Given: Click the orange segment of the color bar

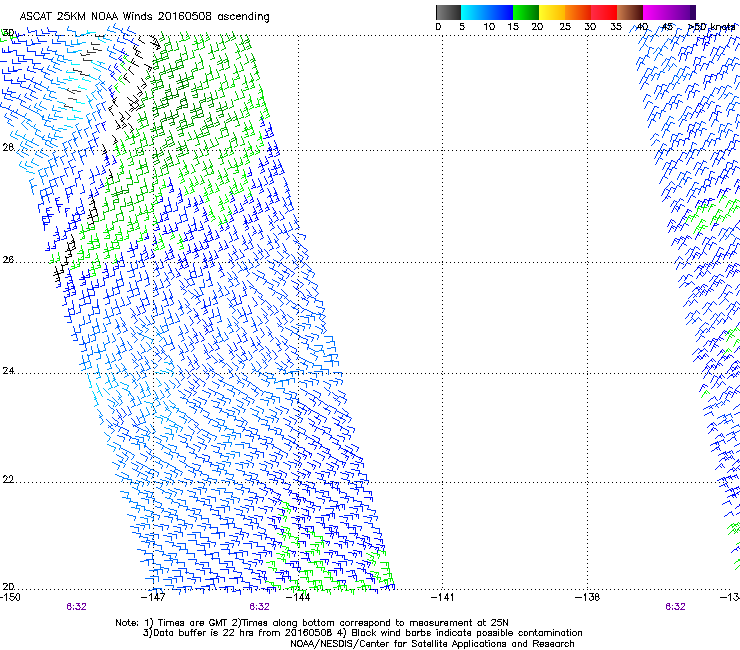Looking at the screenshot, I should 578,12.
